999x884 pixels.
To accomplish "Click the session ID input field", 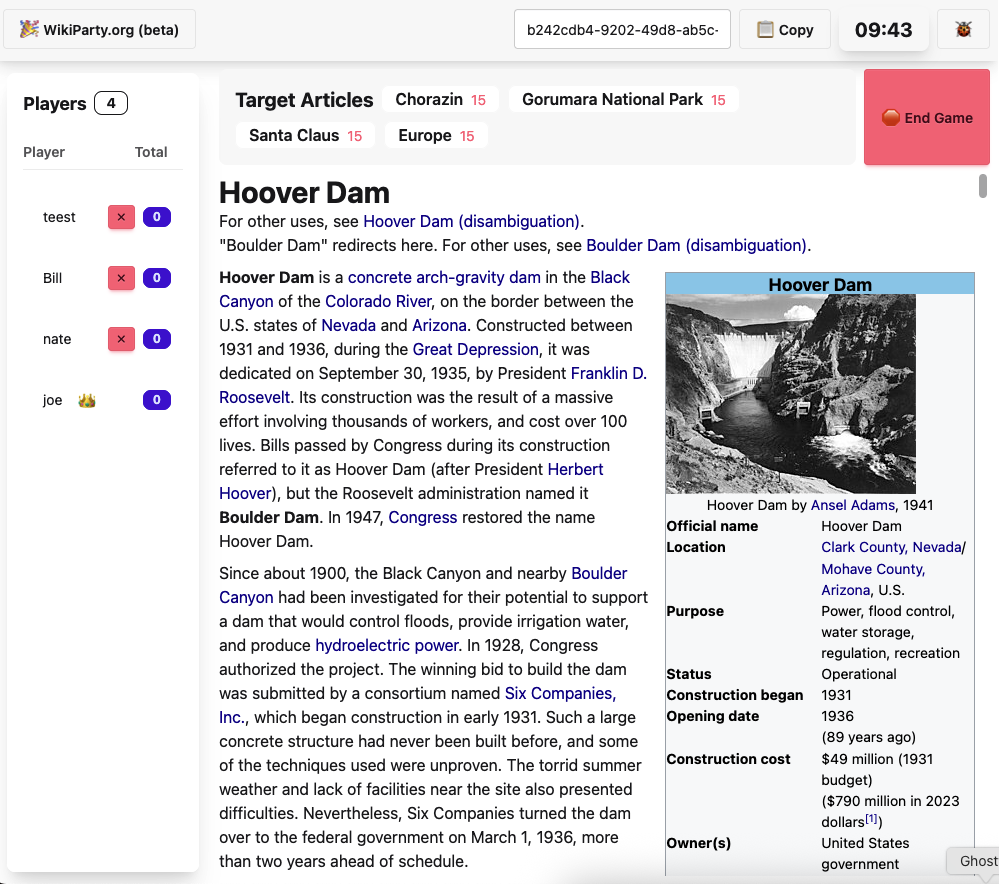I will pyautogui.click(x=621, y=30).
